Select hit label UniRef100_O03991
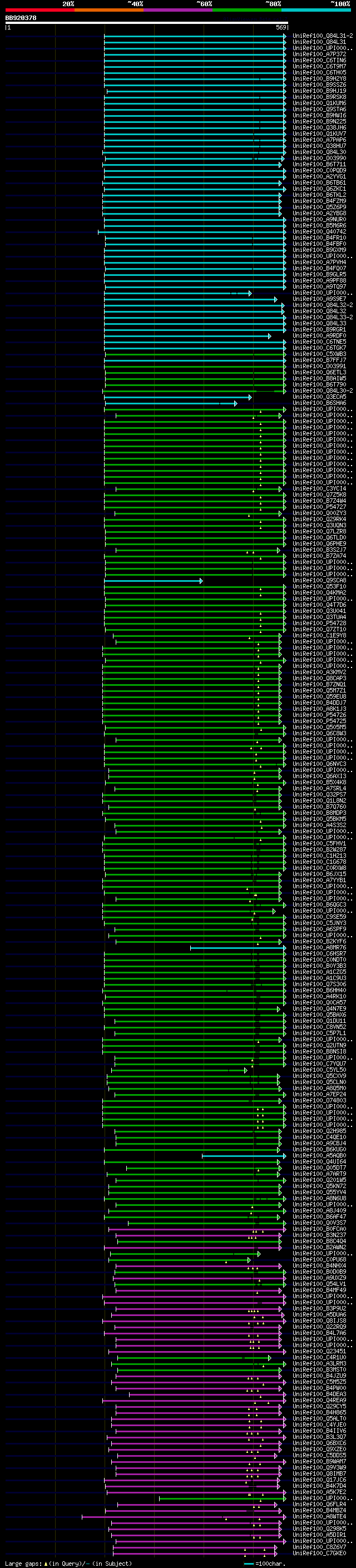The width and height of the screenshot is (356, 1568). click(x=319, y=367)
